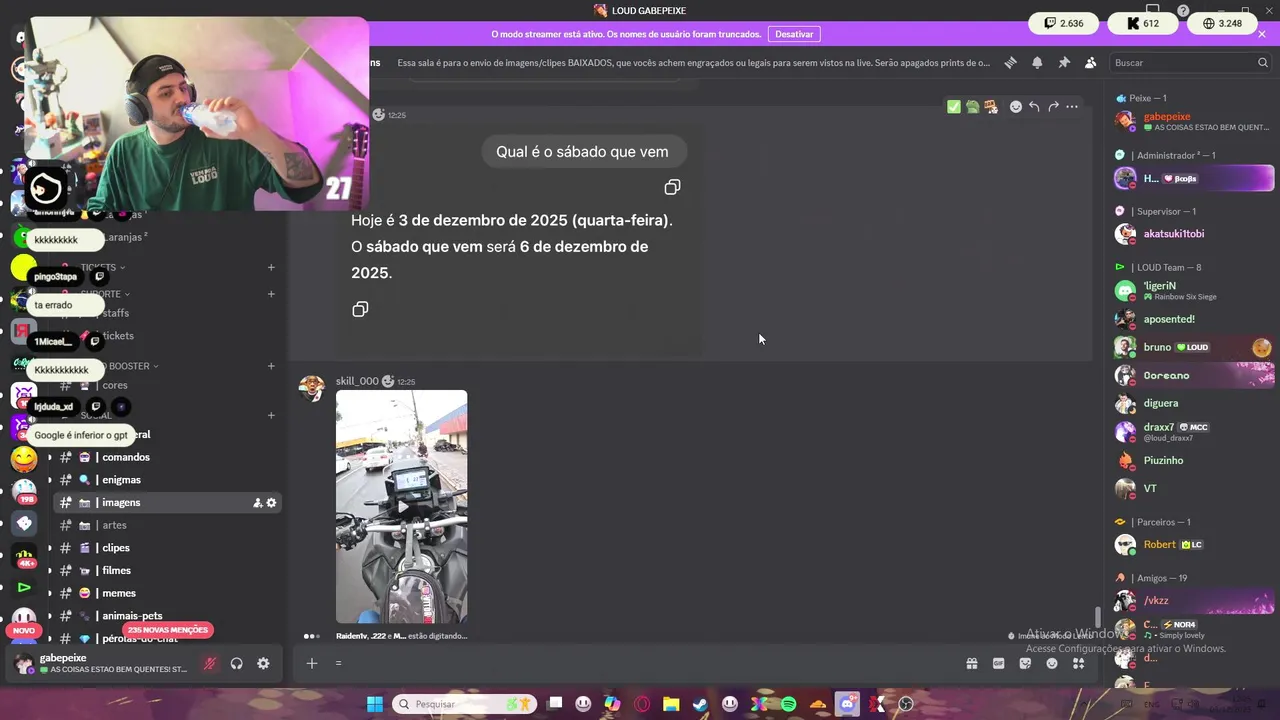Dismiss the streamer mode banner
Image resolution: width=1280 pixels, height=720 pixels.
tap(1262, 34)
